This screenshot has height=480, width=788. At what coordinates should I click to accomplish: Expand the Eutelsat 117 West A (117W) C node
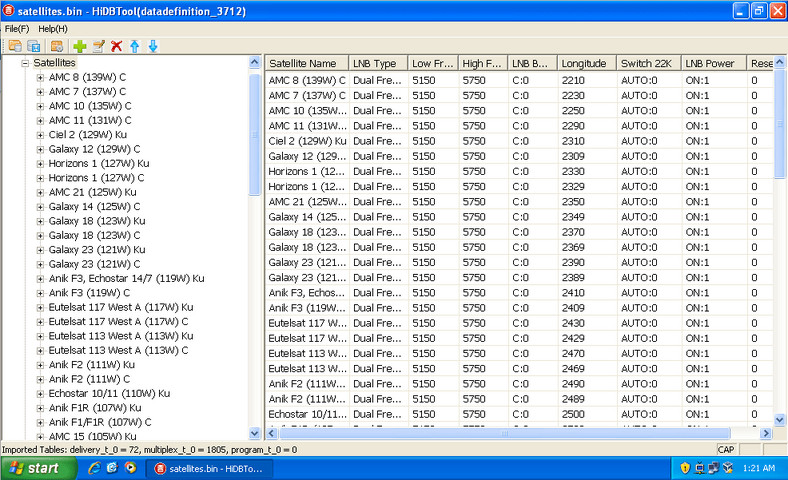[x=40, y=322]
